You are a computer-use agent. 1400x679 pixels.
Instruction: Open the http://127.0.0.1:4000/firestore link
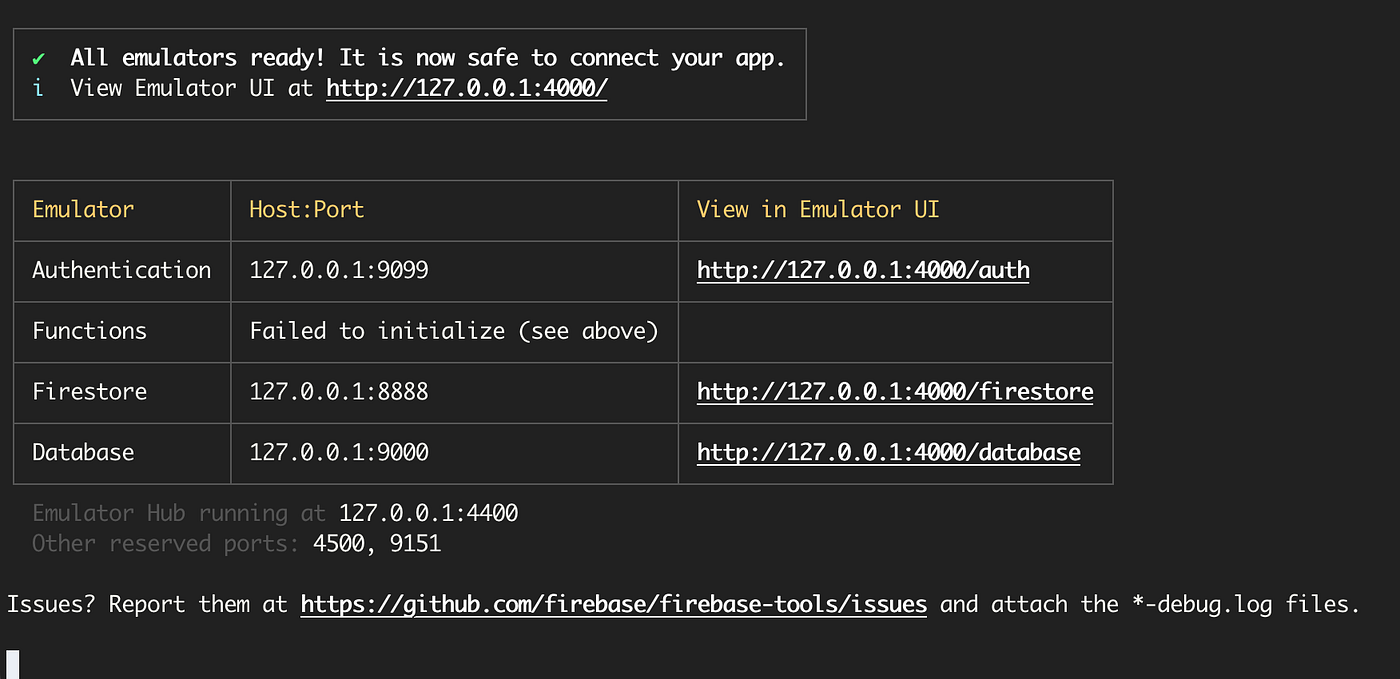coord(895,391)
